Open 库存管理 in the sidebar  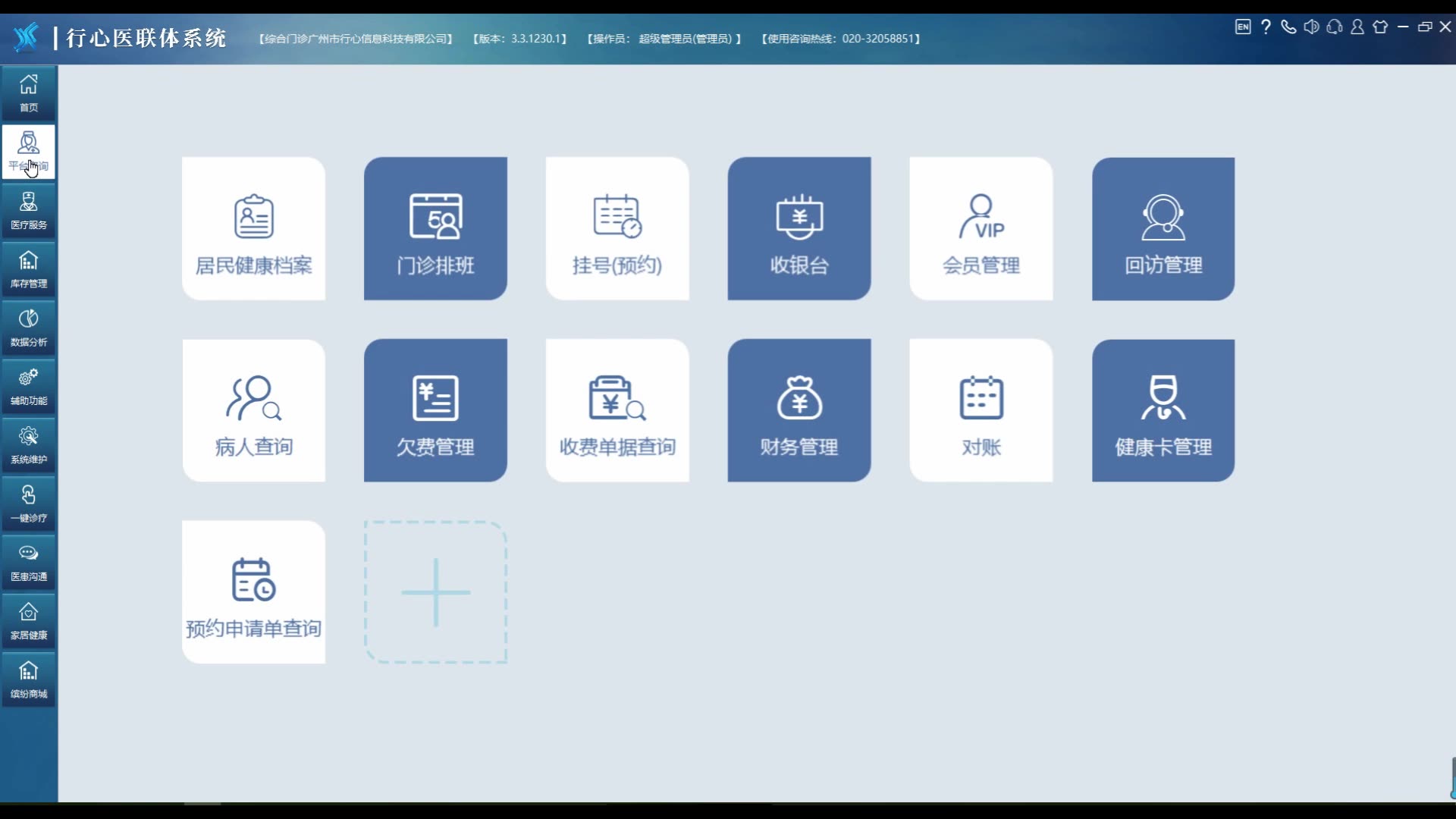point(29,269)
